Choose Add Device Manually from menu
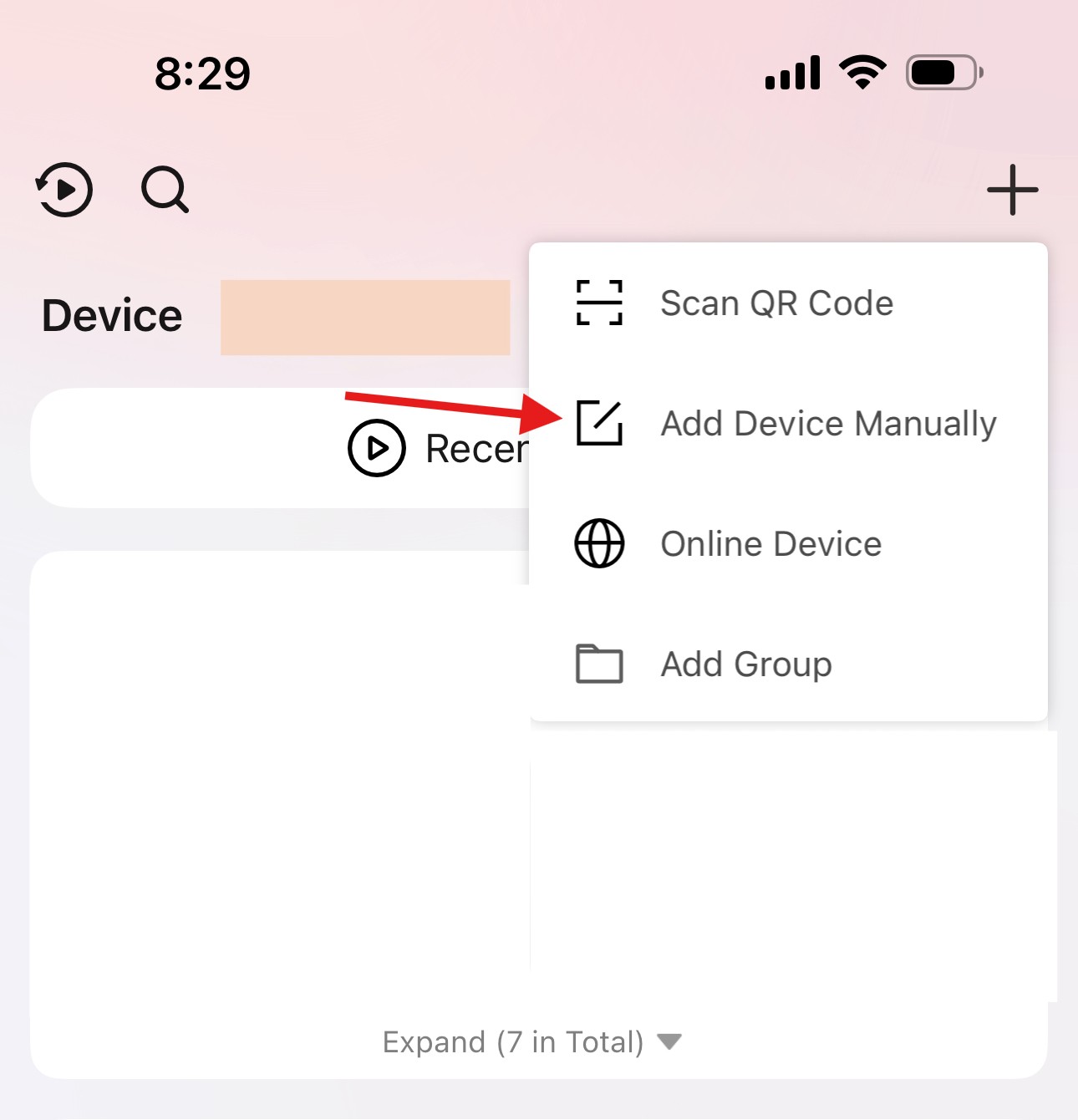 [x=788, y=423]
